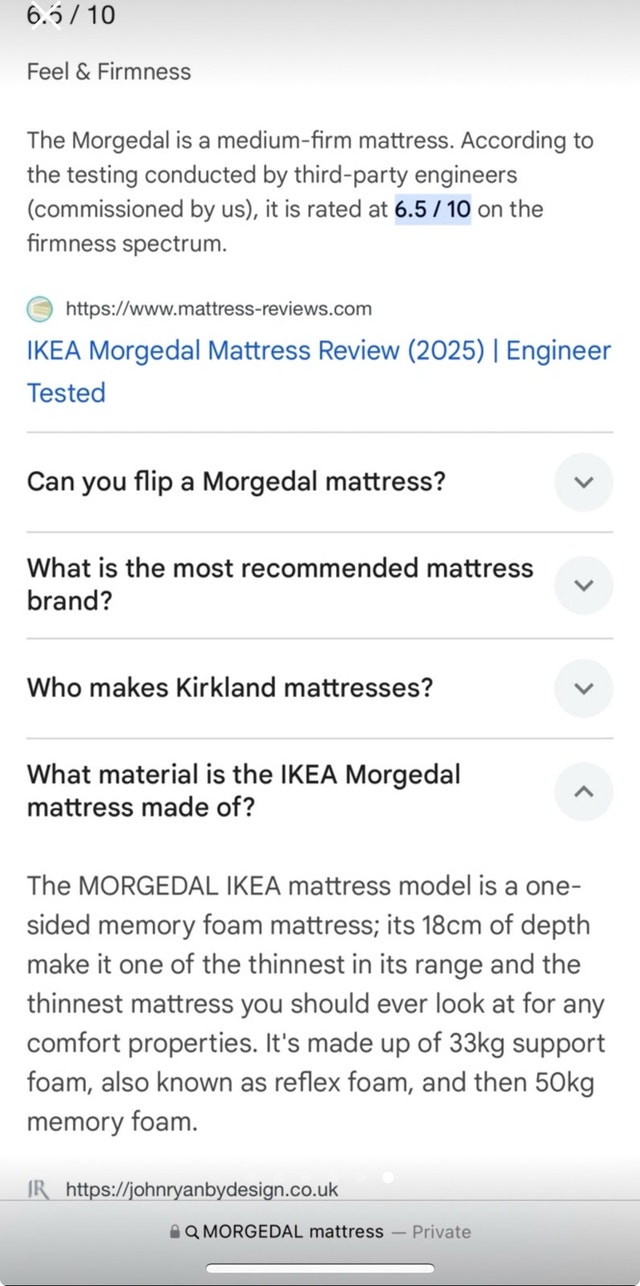Tap the "Who makes Kirkland mattresses?" question
Image resolution: width=640 pixels, height=1286 pixels.
230,688
